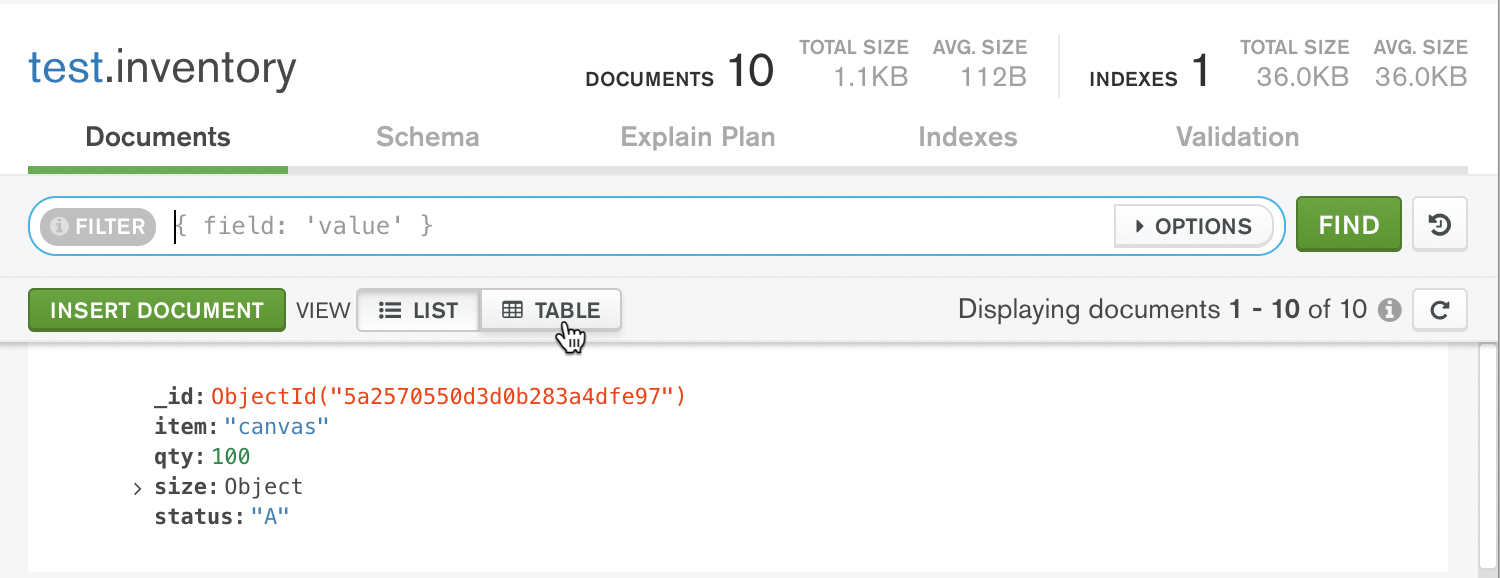
Task: Click the list icon in the LIST view button
Action: point(389,310)
